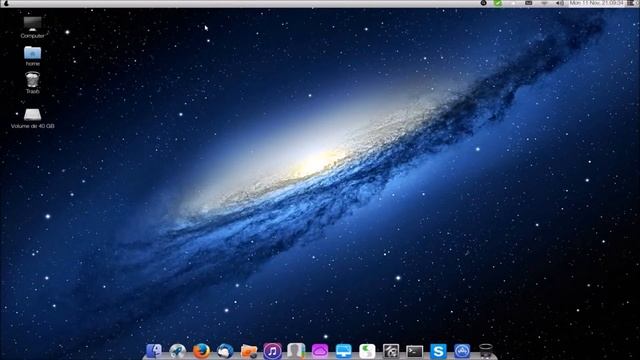Image resolution: width=640 pixels, height=360 pixels.
Task: Launch Finder from the dock
Action: point(154,351)
